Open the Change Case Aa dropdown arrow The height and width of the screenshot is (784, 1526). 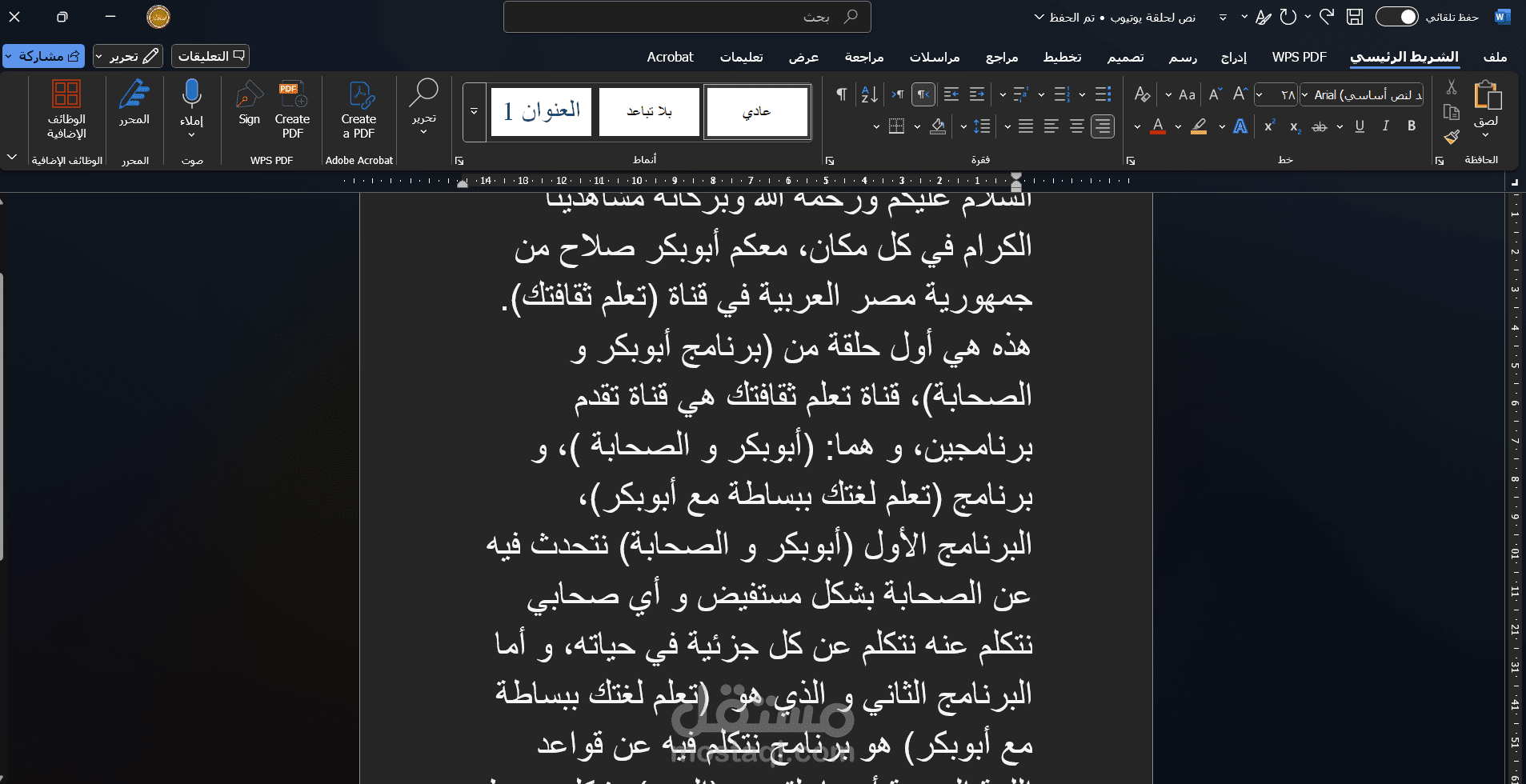click(x=1168, y=95)
